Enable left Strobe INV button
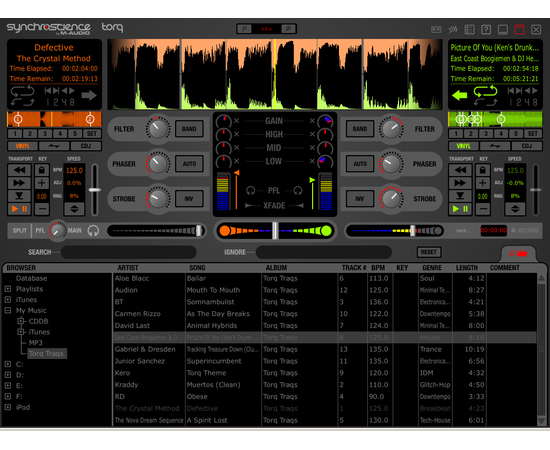This screenshot has height=450, width=550. point(189,199)
